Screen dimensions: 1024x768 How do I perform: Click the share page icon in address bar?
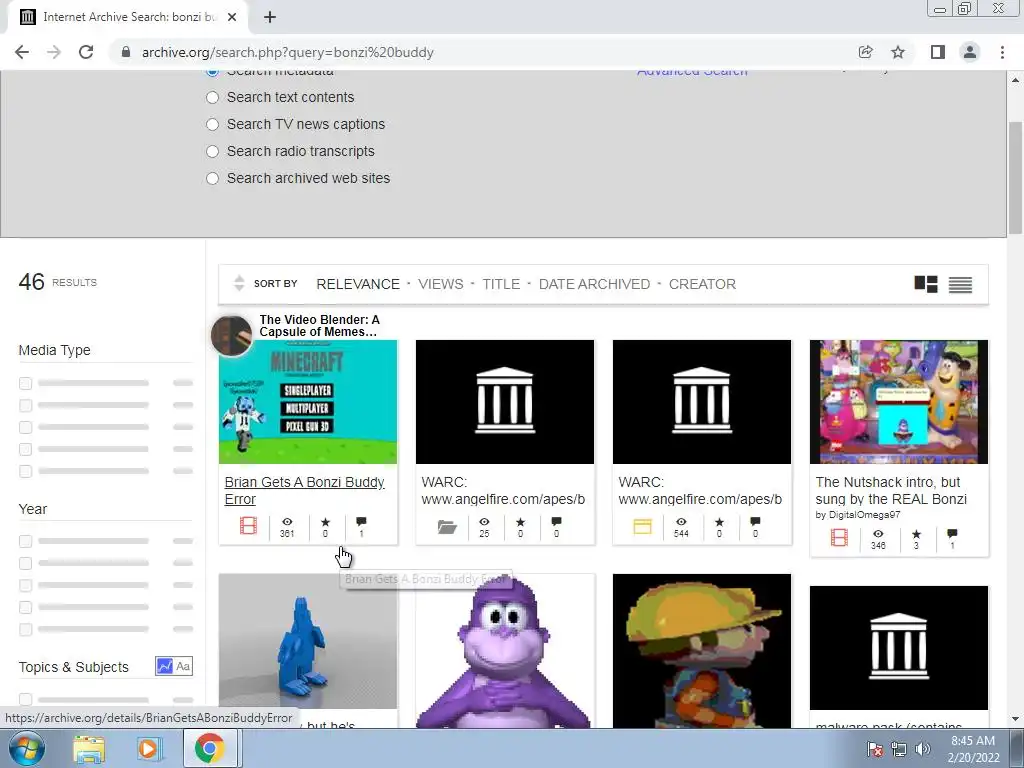pyautogui.click(x=865, y=52)
